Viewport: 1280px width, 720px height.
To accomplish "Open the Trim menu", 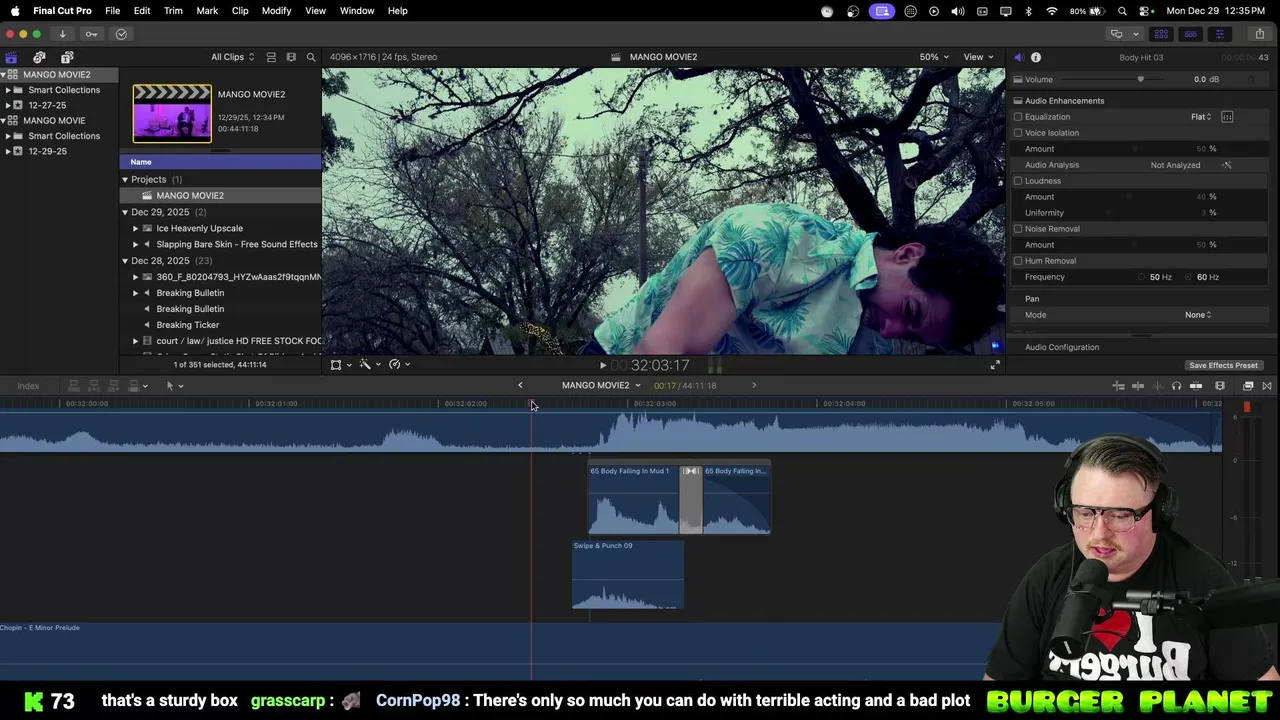I will coord(173,10).
